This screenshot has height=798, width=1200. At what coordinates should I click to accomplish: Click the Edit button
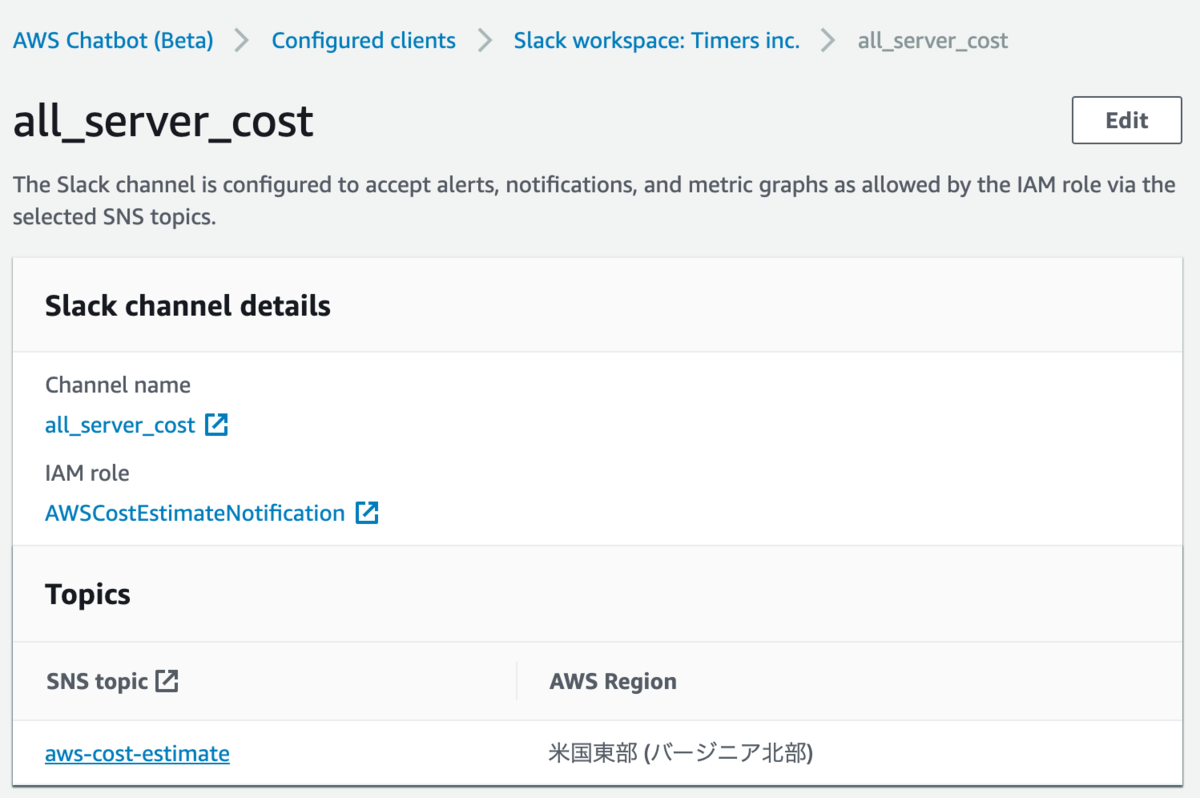click(1127, 120)
